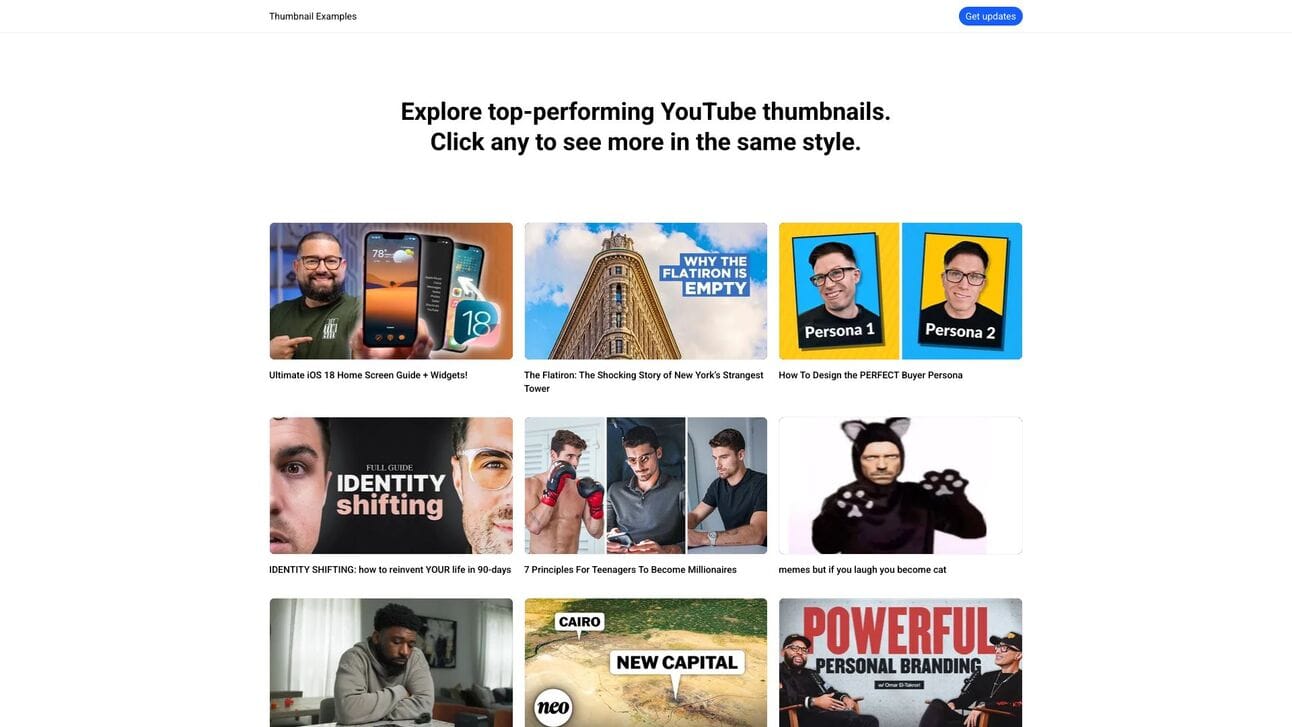
Task: Select the Flatiron building thumbnail
Action: [x=646, y=291]
